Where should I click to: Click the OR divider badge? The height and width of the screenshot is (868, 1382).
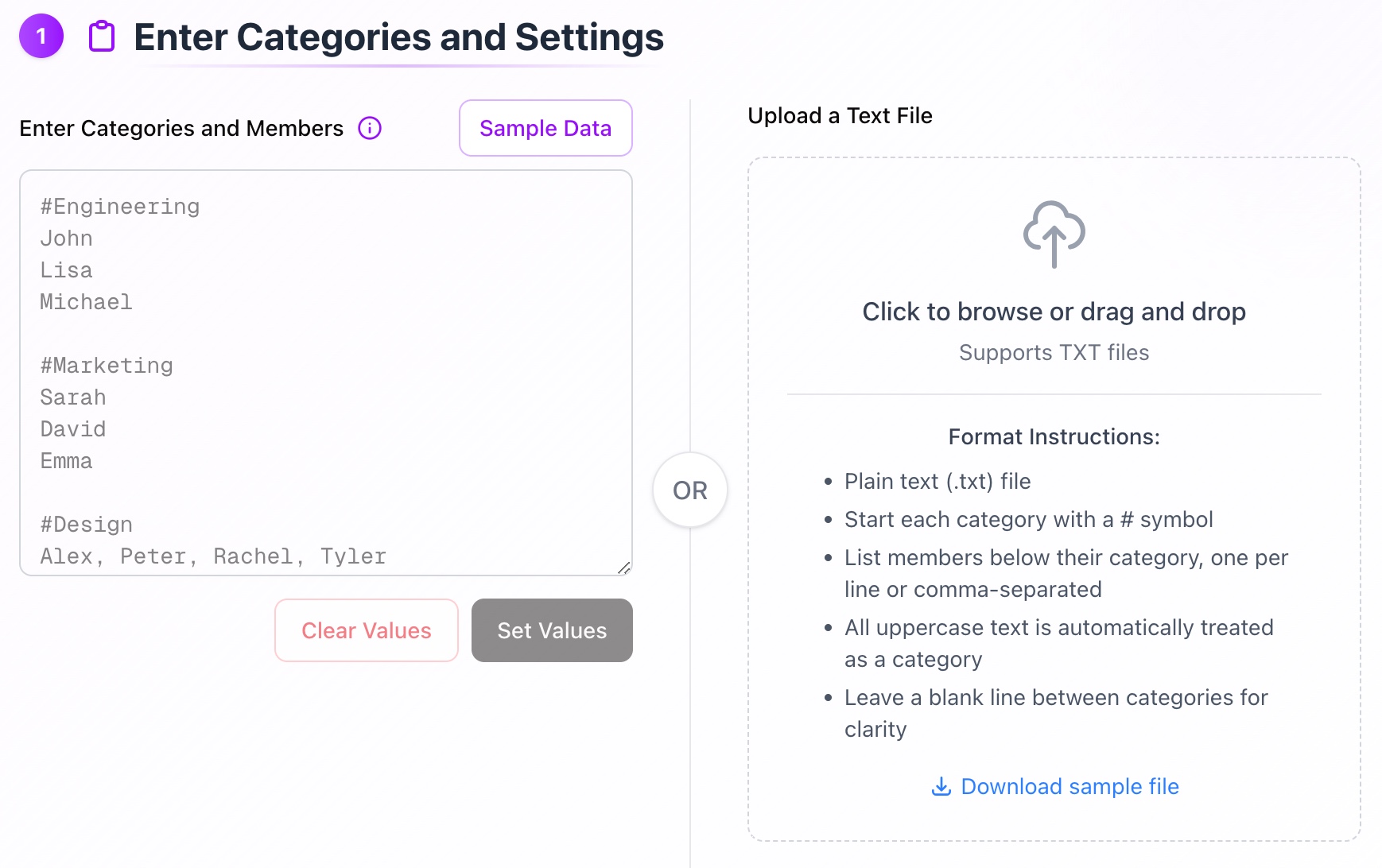point(689,490)
